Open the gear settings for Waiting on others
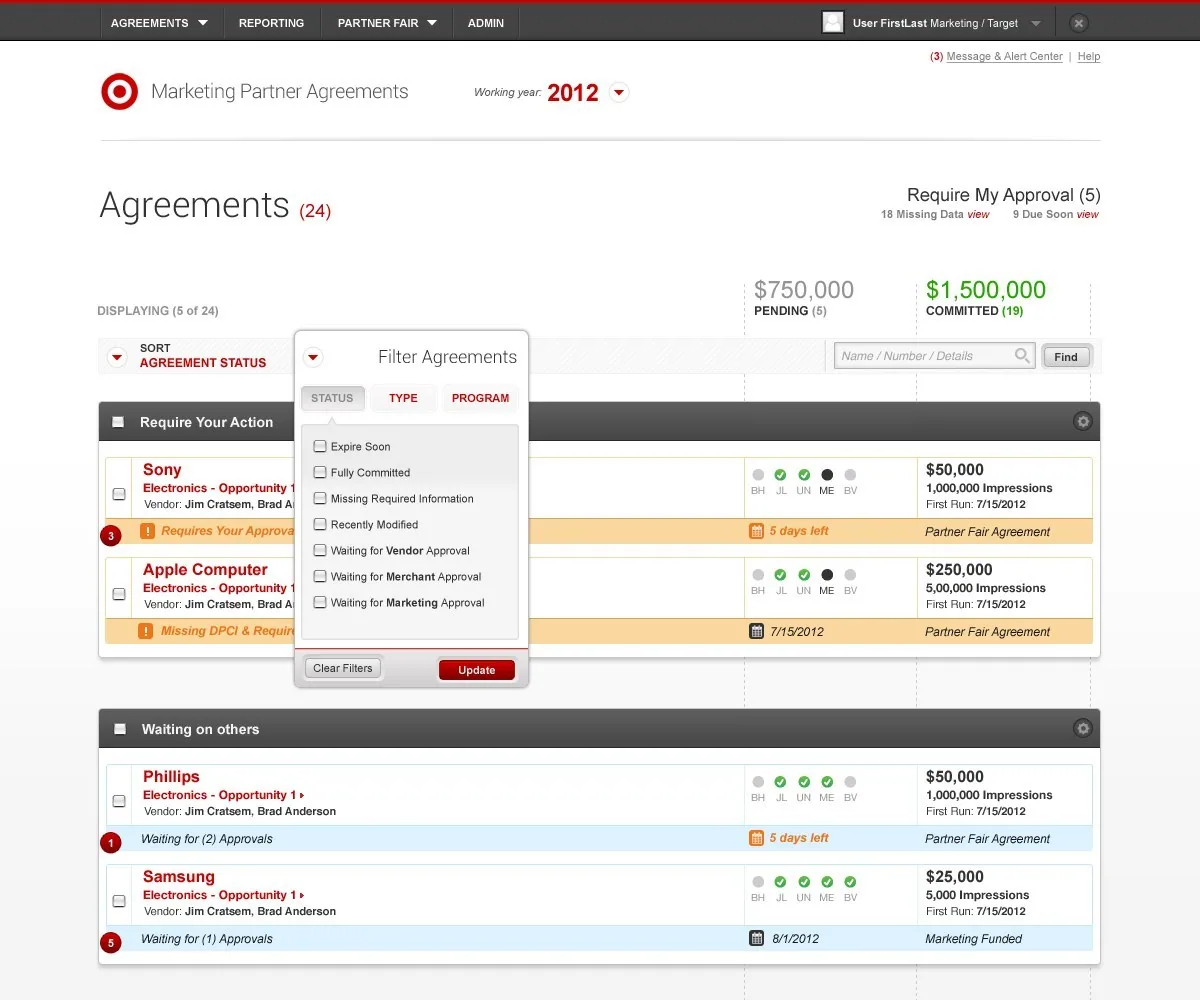 [x=1082, y=729]
